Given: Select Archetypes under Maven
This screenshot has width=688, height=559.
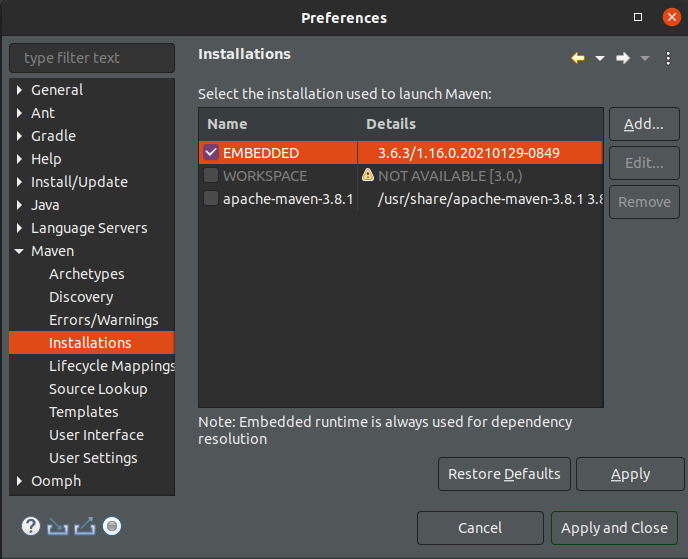Looking at the screenshot, I should pos(86,274).
